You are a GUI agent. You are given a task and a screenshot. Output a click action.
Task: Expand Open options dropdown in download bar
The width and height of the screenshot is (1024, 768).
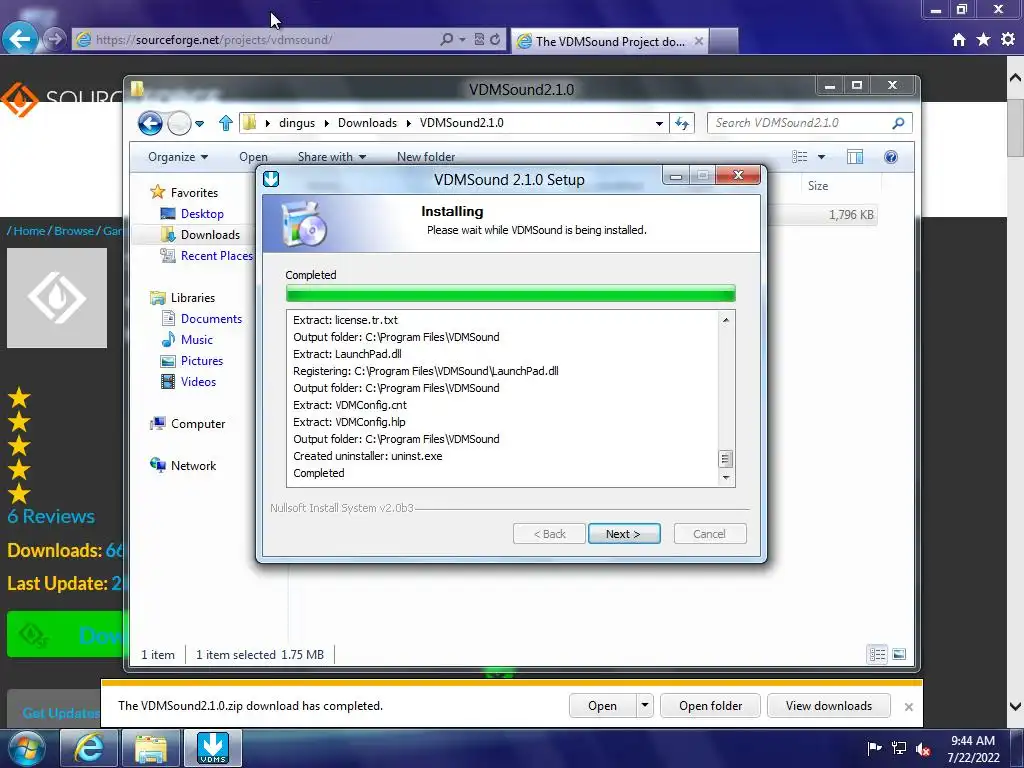pos(645,706)
